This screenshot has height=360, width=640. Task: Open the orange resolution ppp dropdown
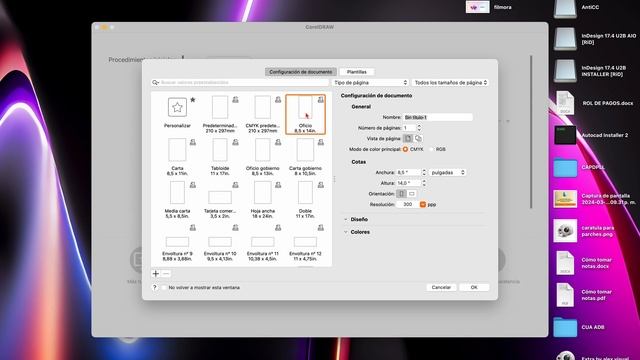[x=423, y=204]
